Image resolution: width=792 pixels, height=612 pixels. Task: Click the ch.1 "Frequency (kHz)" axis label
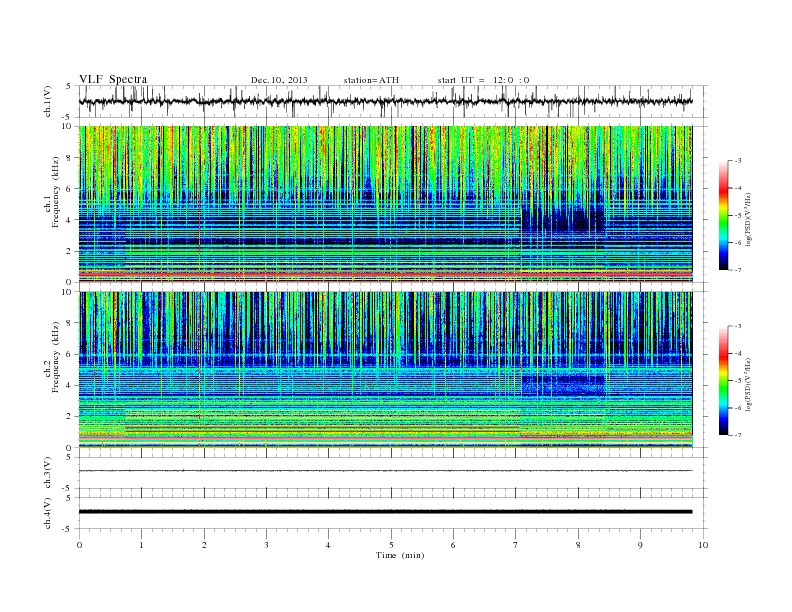[56, 192]
